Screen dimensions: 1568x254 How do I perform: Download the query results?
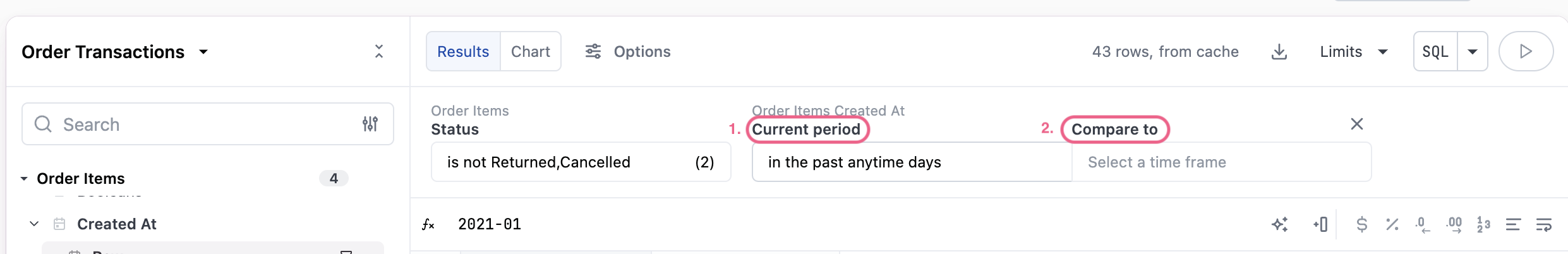(1279, 52)
